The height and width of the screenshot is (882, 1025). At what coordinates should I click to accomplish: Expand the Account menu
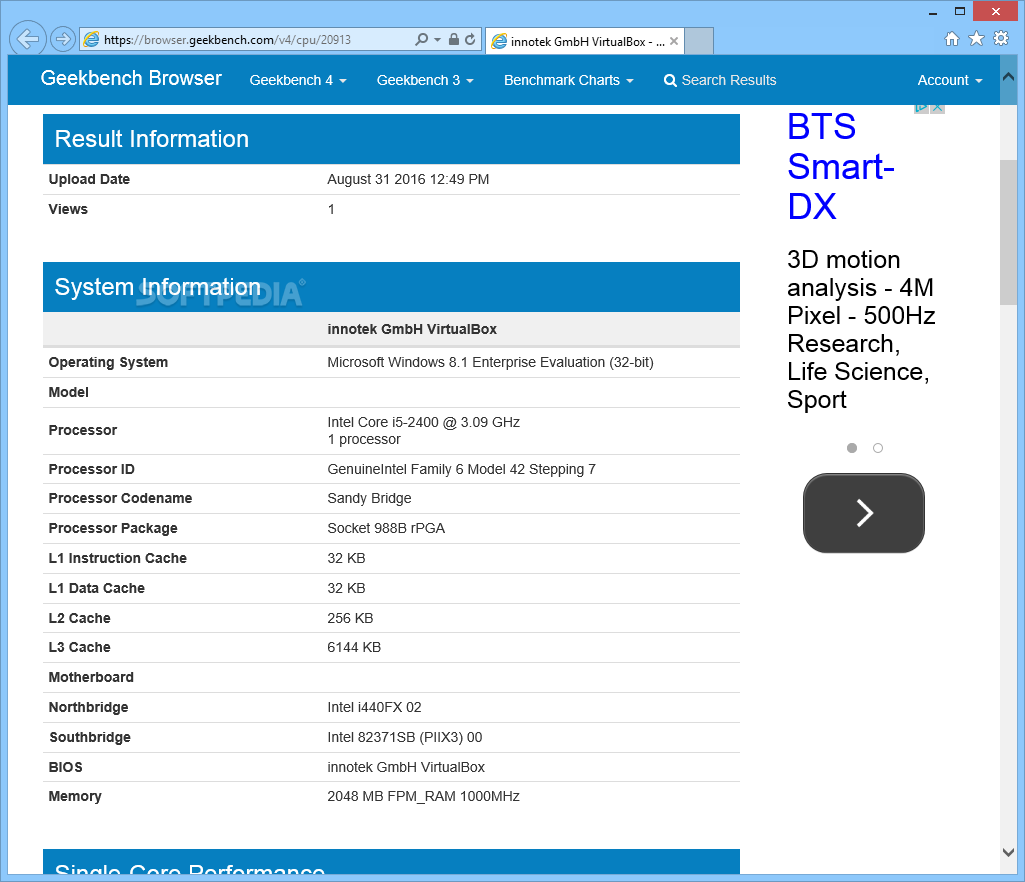tap(949, 80)
